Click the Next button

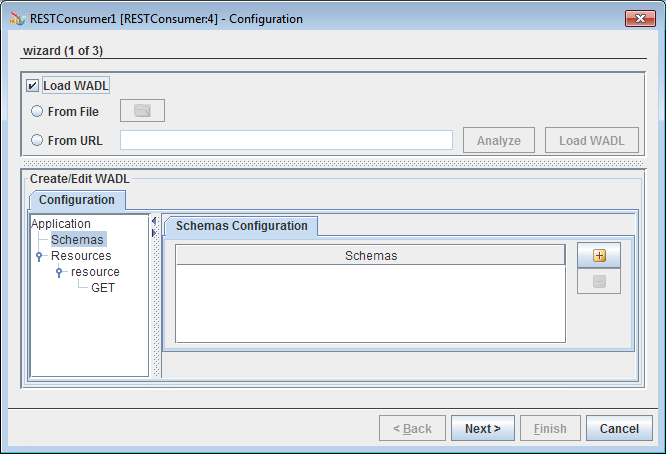[483, 429]
